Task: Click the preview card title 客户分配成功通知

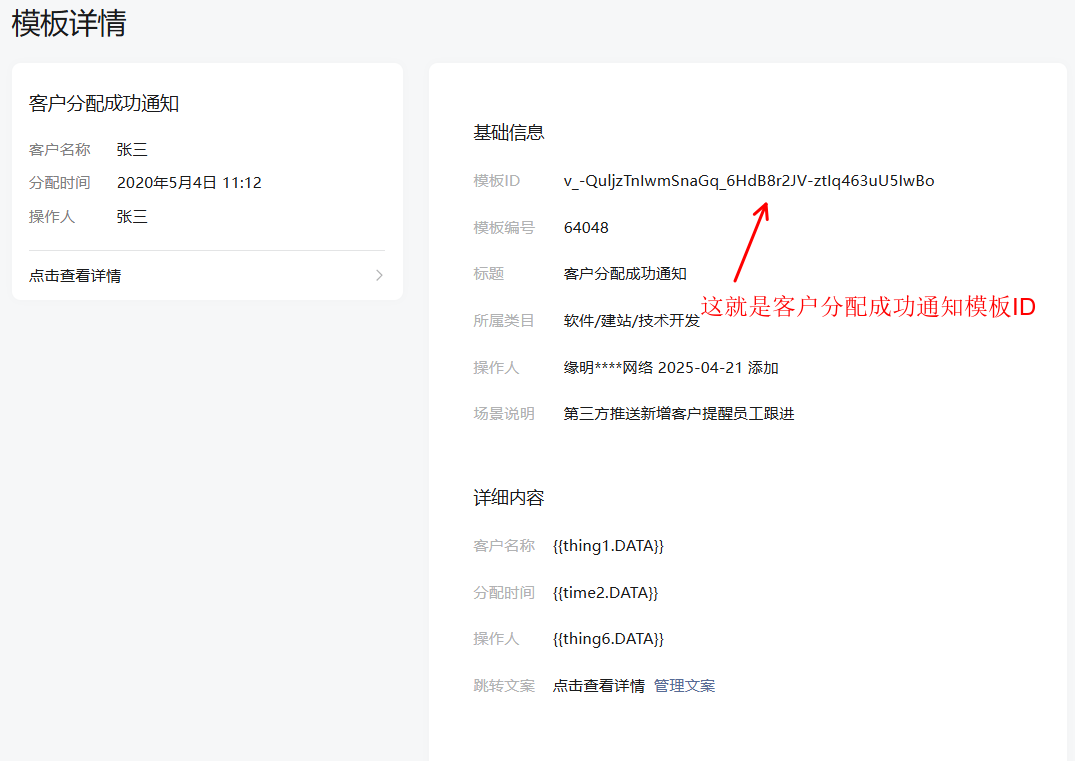Action: click(104, 104)
